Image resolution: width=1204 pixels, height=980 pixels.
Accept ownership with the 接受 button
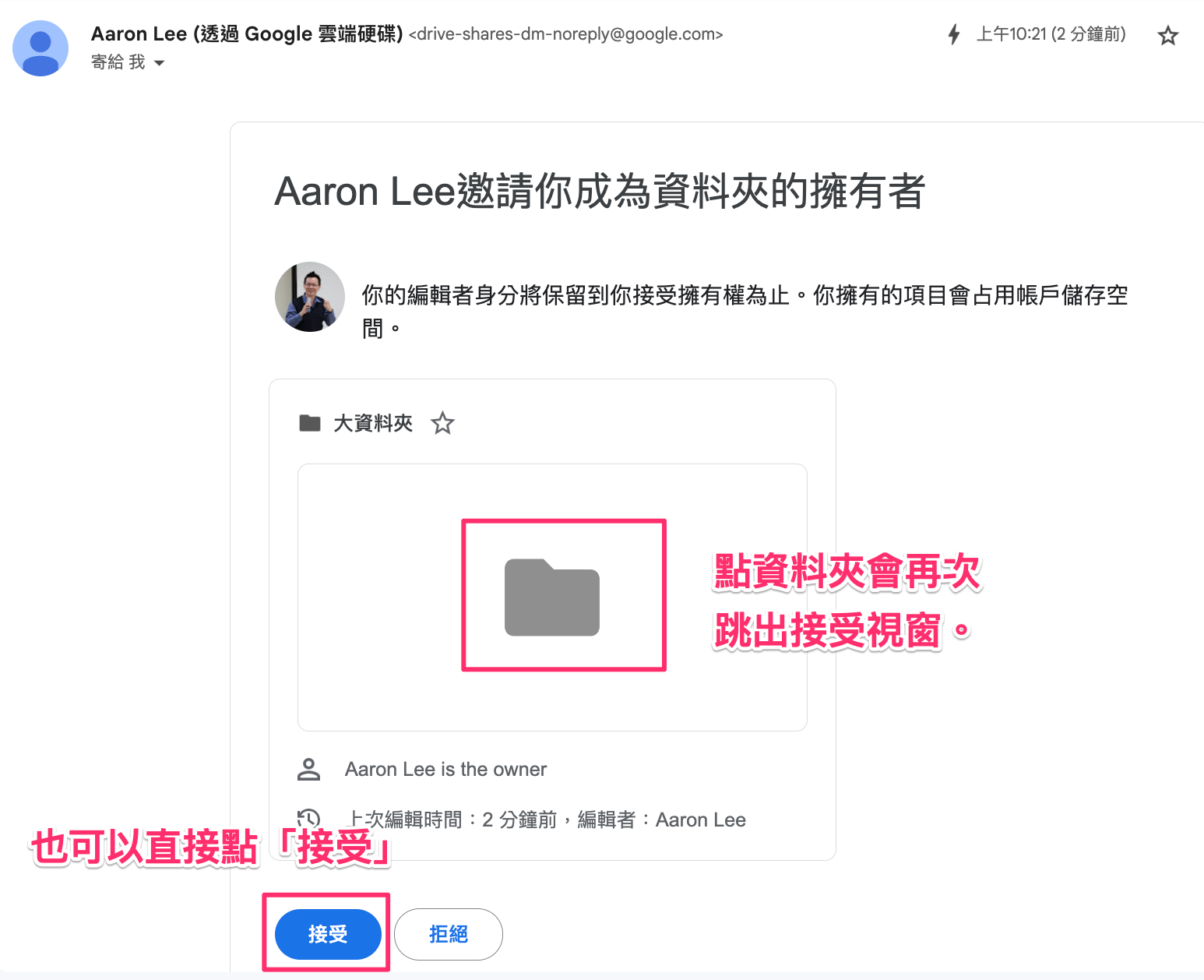(x=328, y=934)
